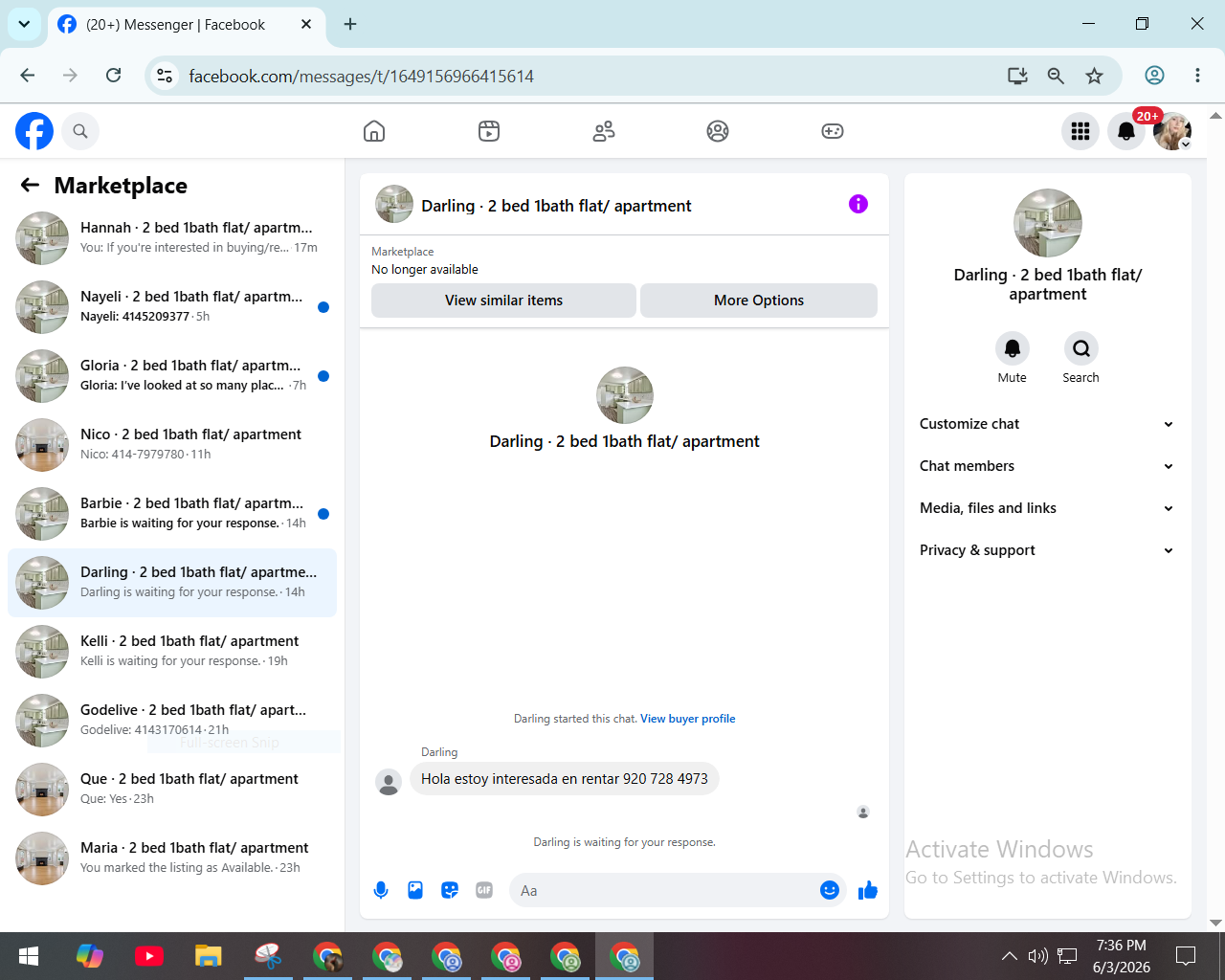The height and width of the screenshot is (980, 1225).
Task: Open the Facebook menu grid icon
Action: [1080, 131]
